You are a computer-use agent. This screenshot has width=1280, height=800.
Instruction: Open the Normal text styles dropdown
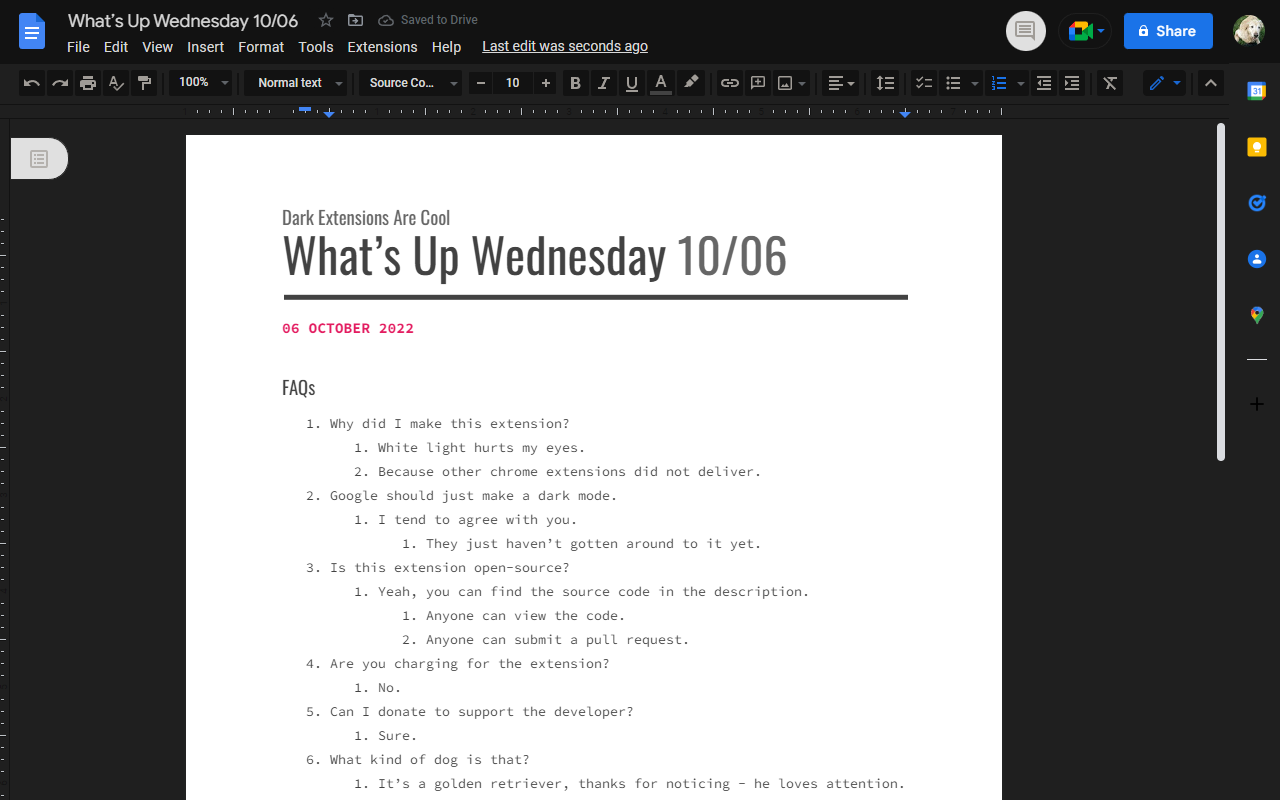(x=296, y=83)
